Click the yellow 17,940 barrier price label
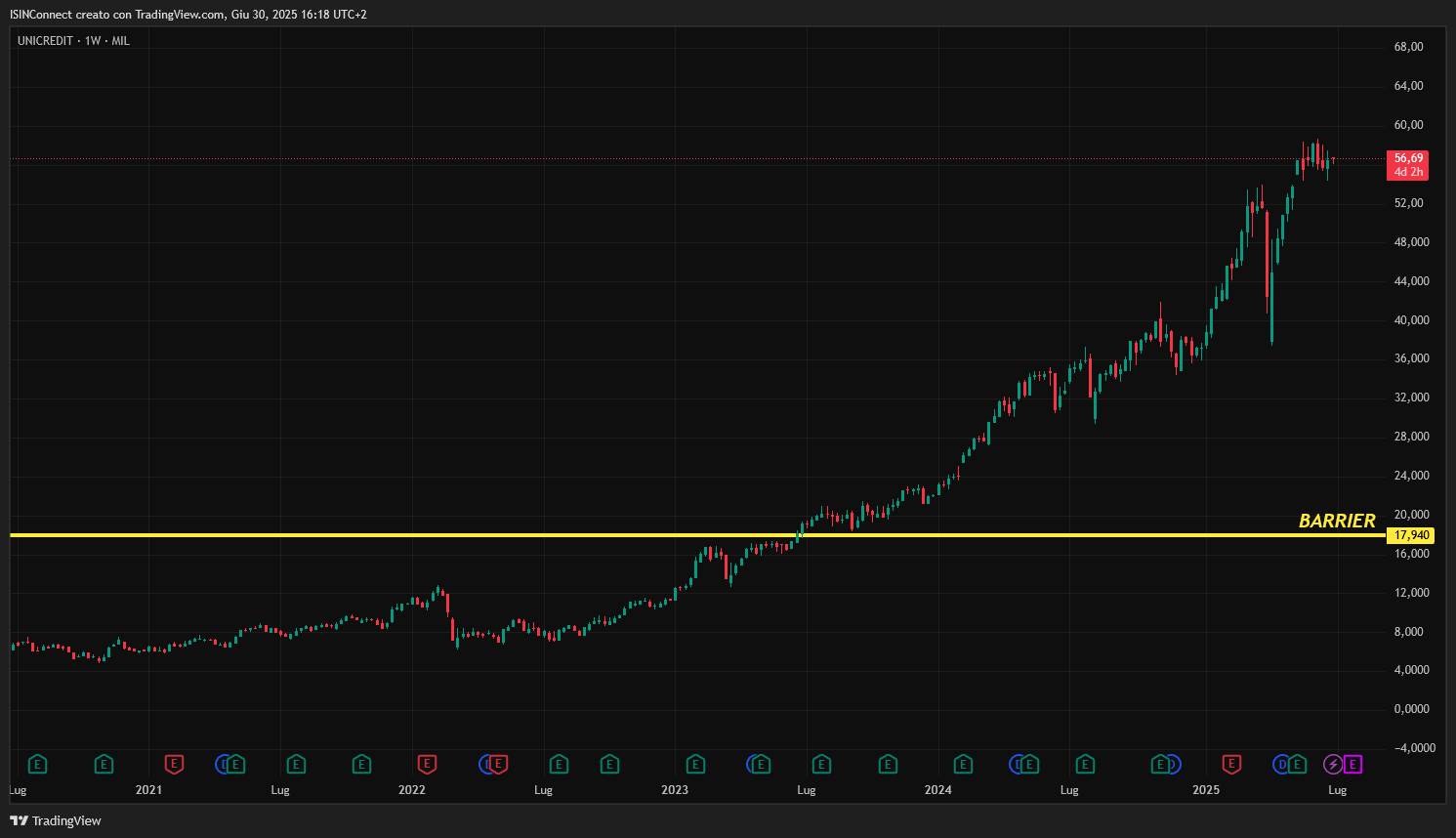The image size is (1456, 838). click(x=1411, y=535)
